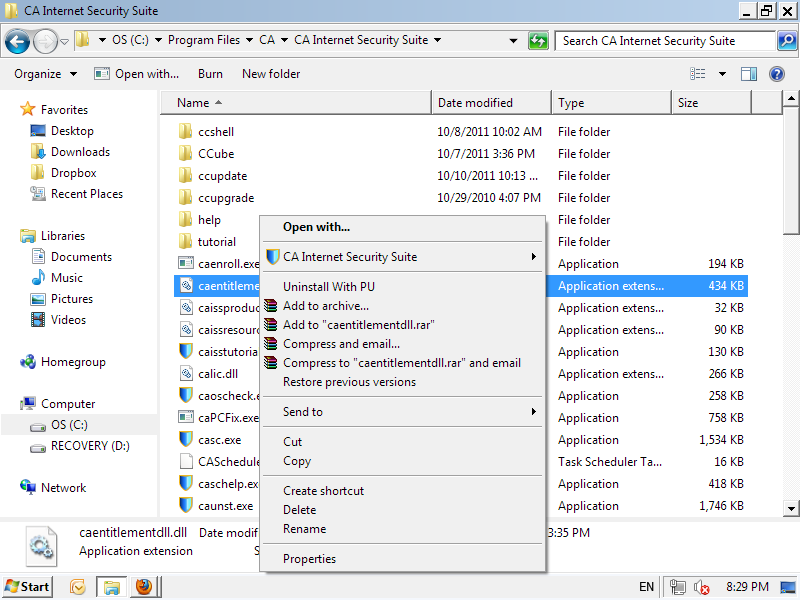The width and height of the screenshot is (800, 600).
Task: Choose Open with... in the context menu
Action: pos(316,227)
